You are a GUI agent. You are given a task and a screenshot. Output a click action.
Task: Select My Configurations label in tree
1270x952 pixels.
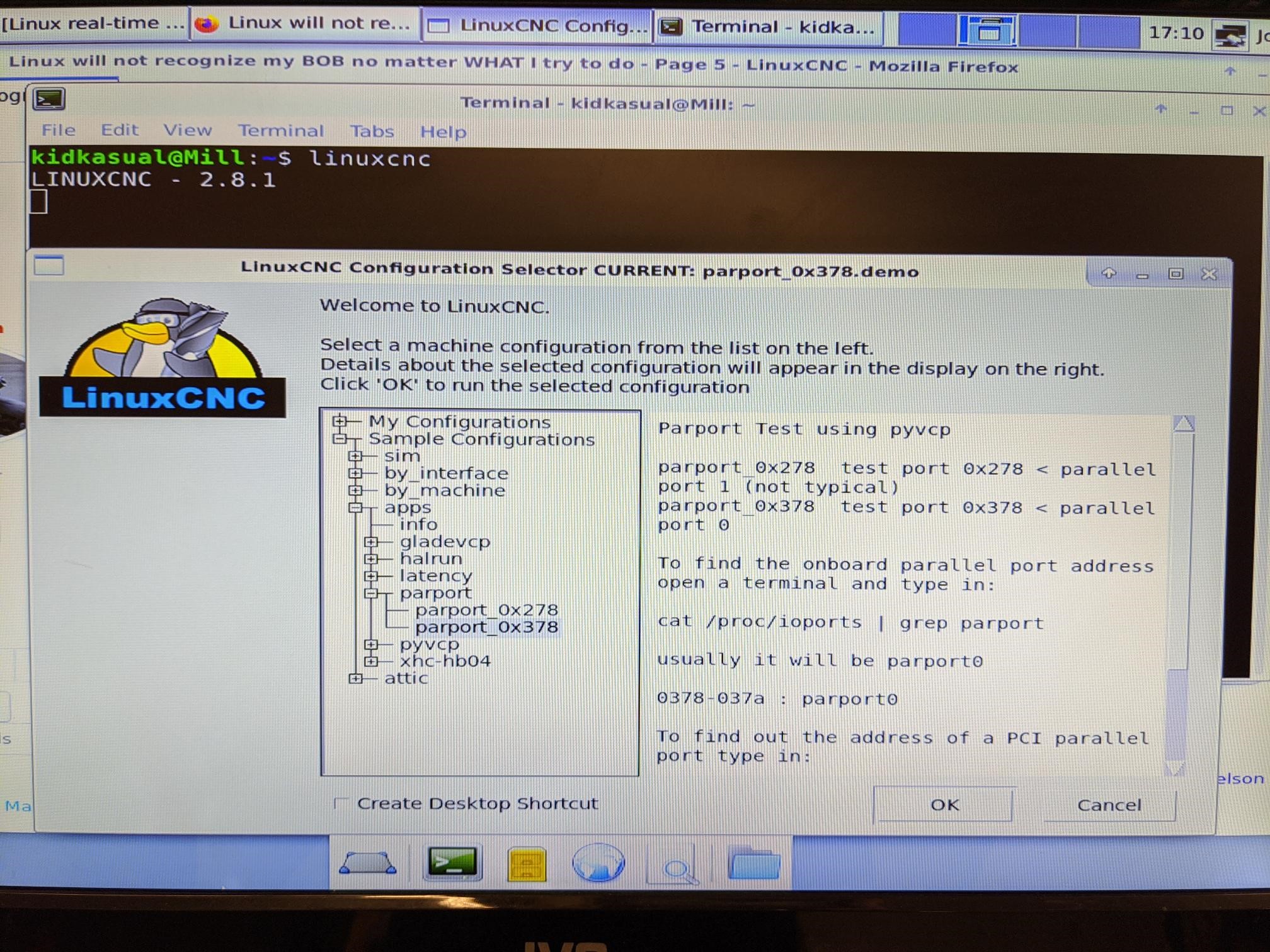tap(459, 421)
